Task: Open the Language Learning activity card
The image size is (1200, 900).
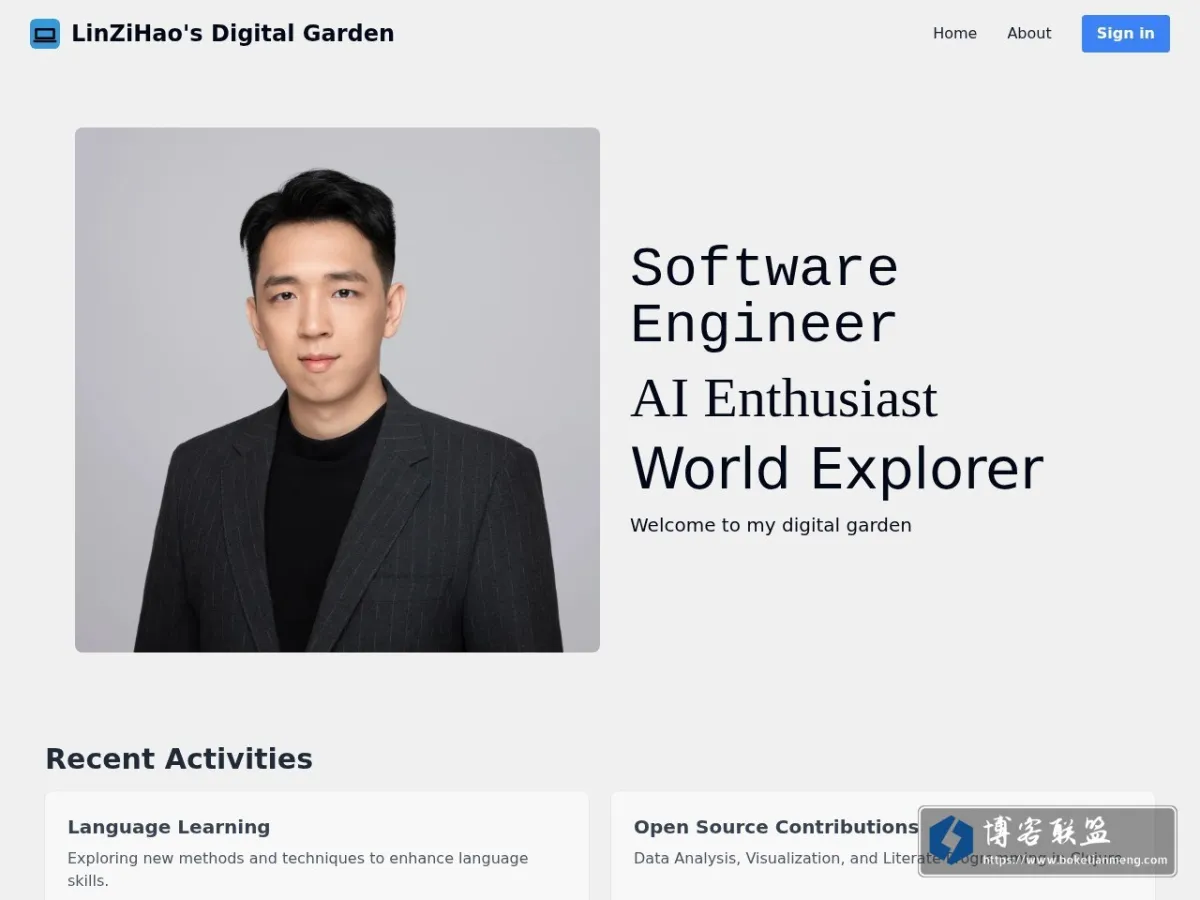Action: (x=317, y=846)
